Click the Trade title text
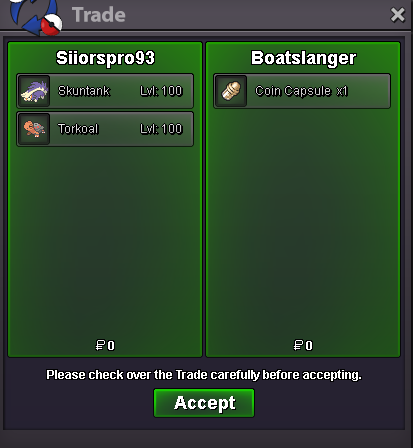Image resolution: width=413 pixels, height=448 pixels. tap(99, 15)
